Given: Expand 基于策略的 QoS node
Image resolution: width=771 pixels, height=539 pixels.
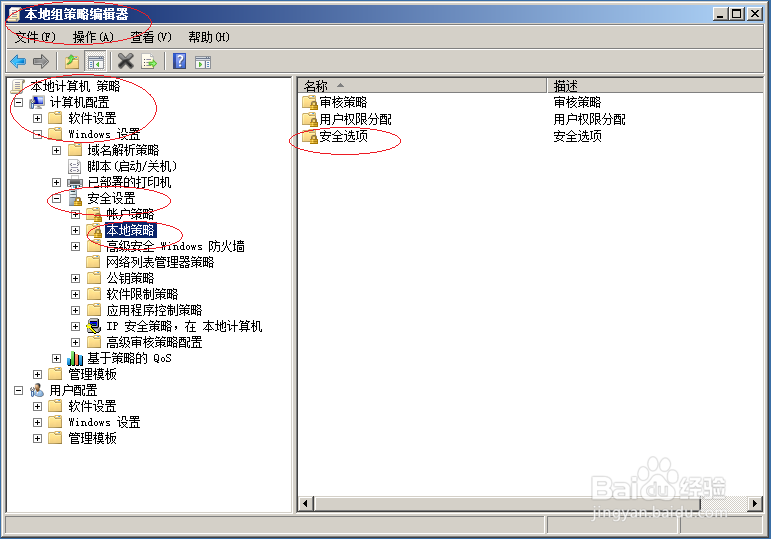Looking at the screenshot, I should (x=57, y=359).
